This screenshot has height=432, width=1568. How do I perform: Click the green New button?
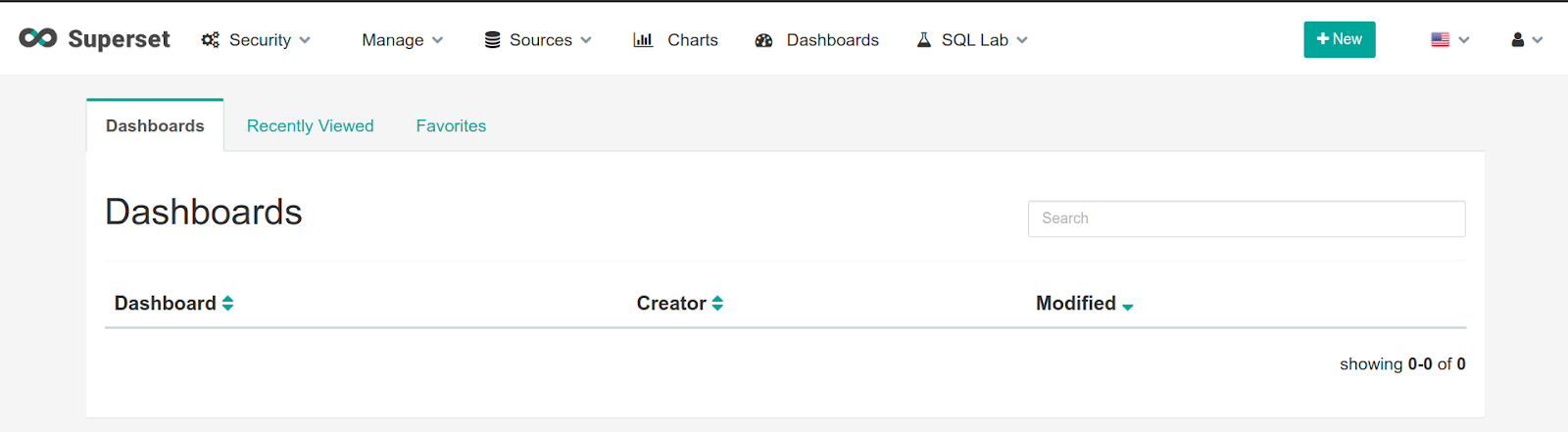[x=1340, y=39]
